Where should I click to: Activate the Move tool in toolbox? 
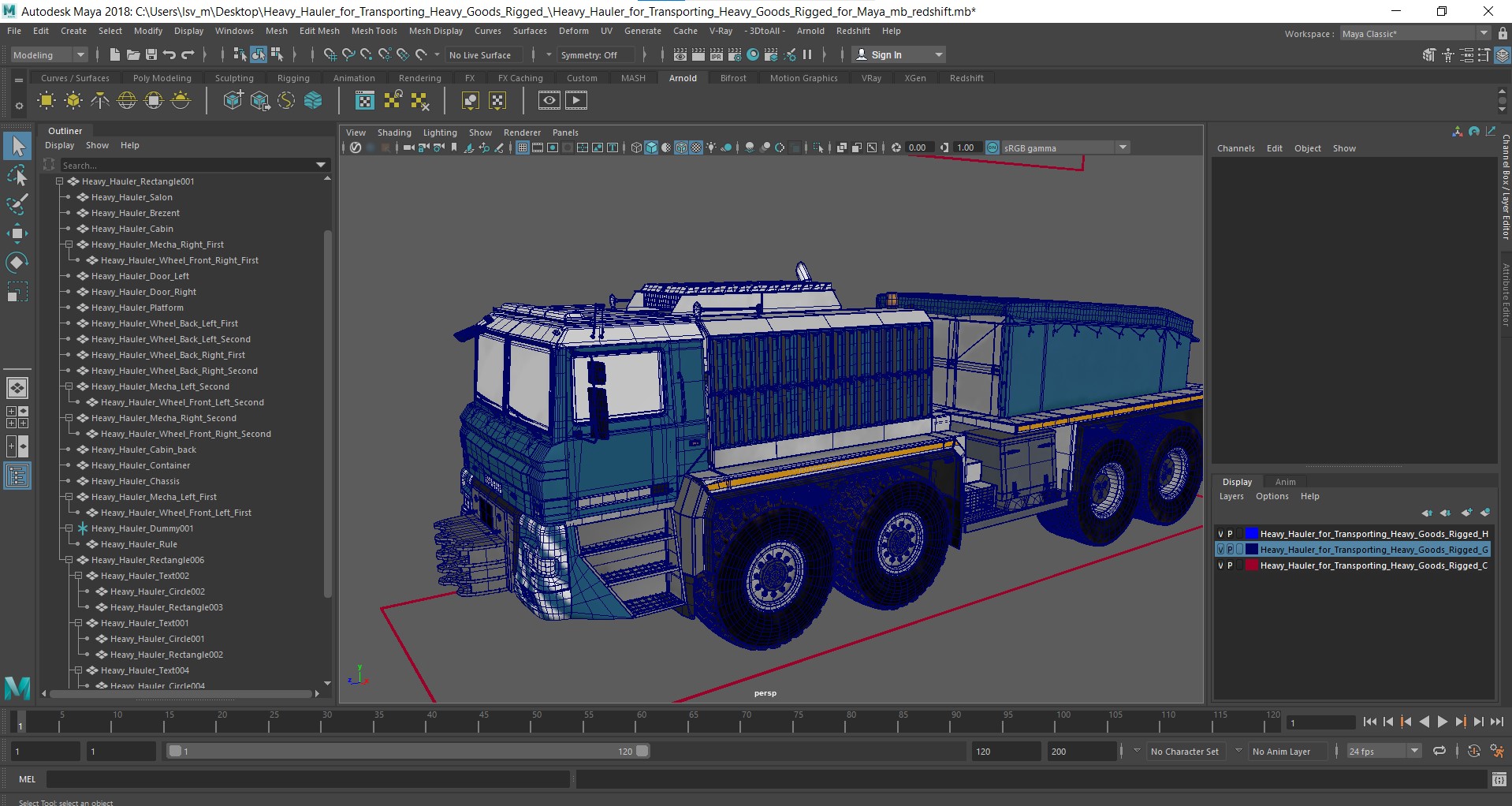tap(17, 233)
